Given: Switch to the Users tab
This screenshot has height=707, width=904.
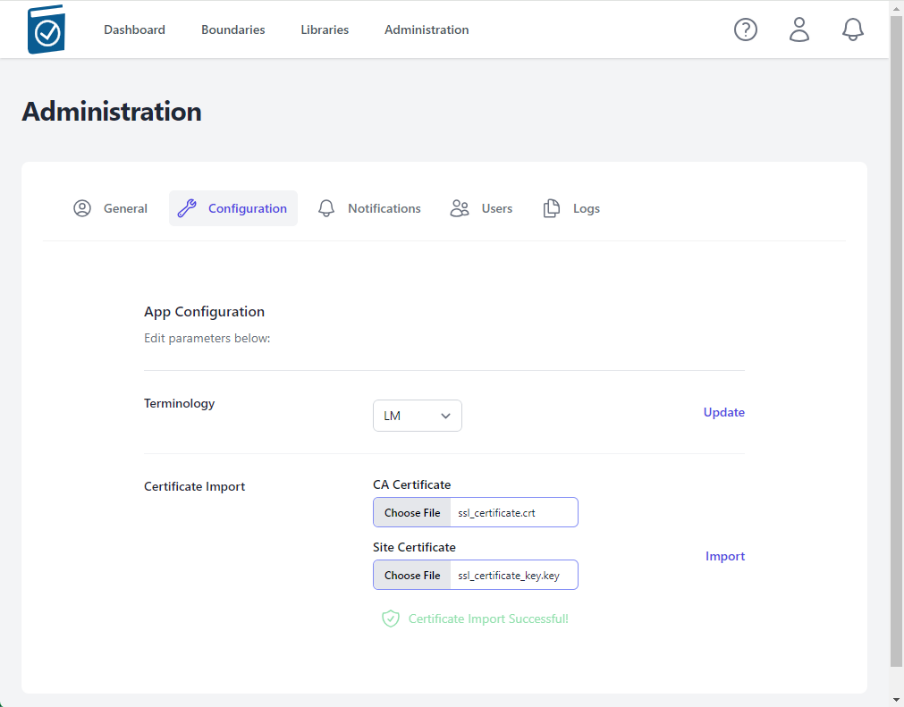Looking at the screenshot, I should 481,208.
